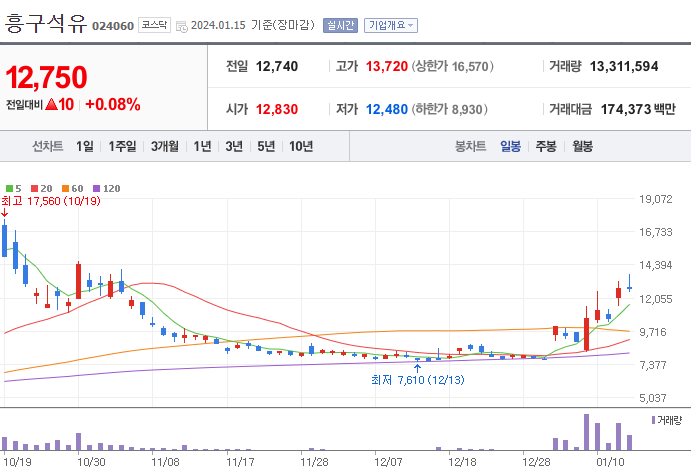This screenshot has height=474, width=691.
Task: Click the upper limit price 16,570
Action: coord(470,67)
